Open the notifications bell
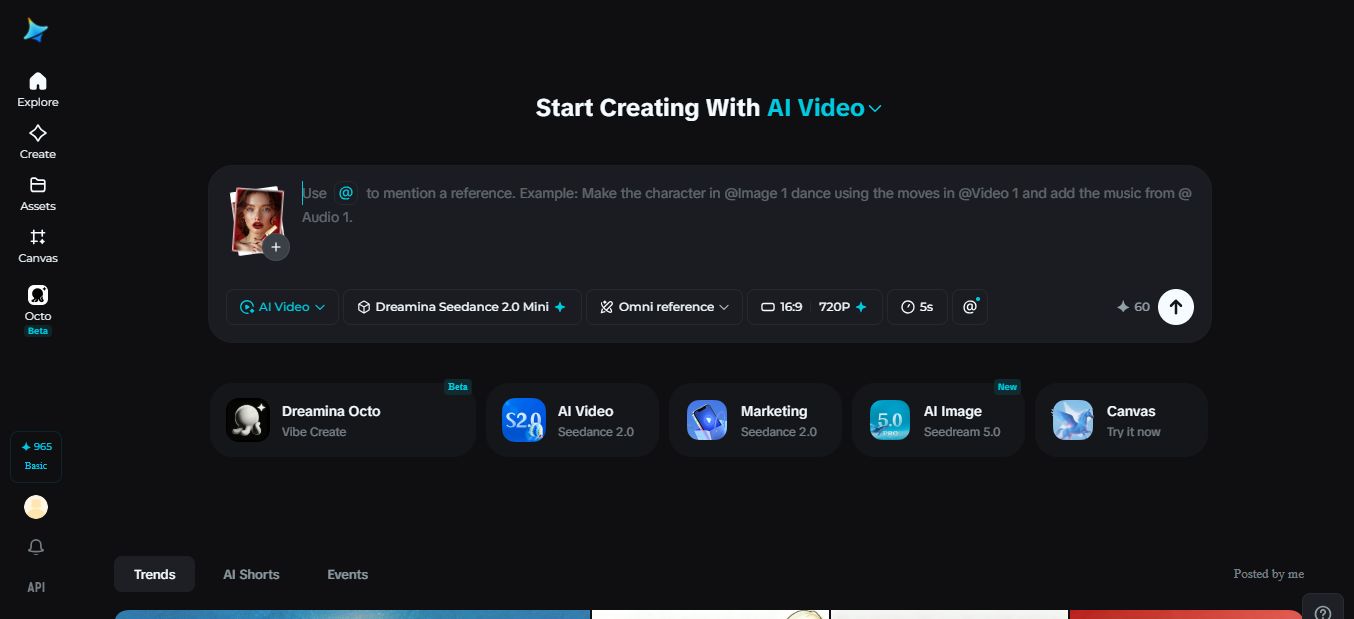The width and height of the screenshot is (1354, 619). 36,547
